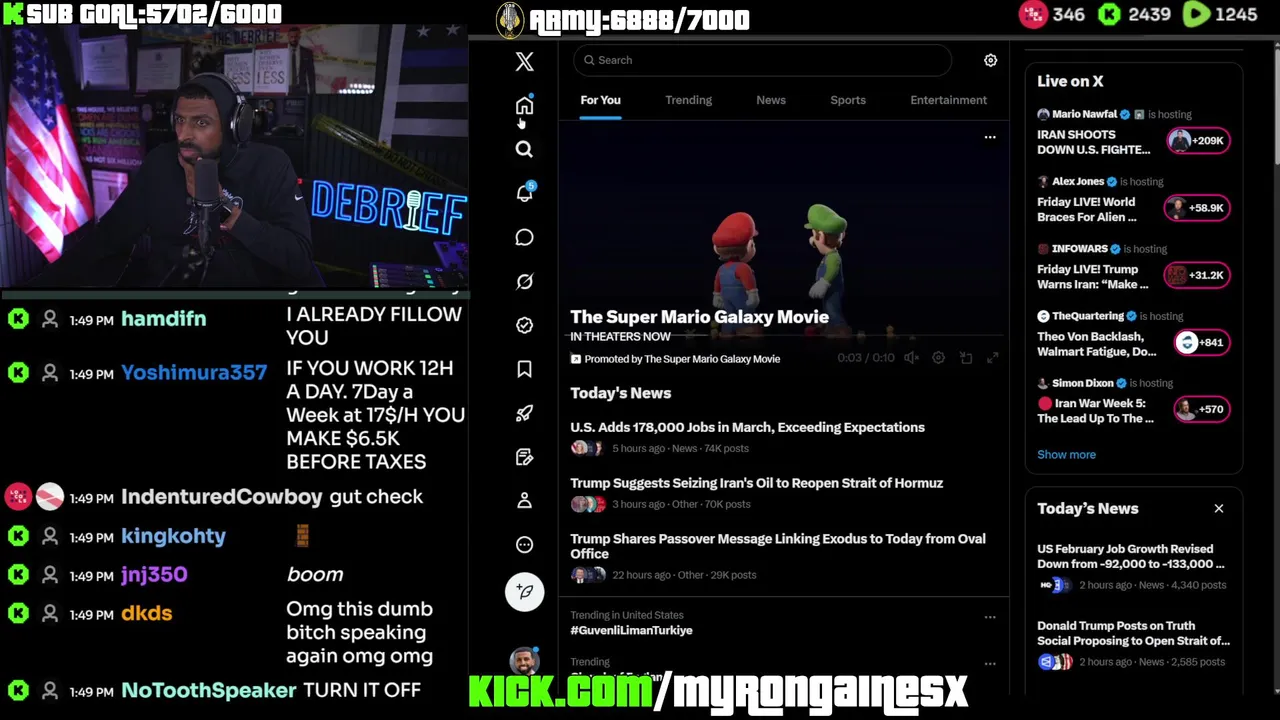Click chat username hamdifn
The width and height of the screenshot is (1280, 720).
point(163,319)
